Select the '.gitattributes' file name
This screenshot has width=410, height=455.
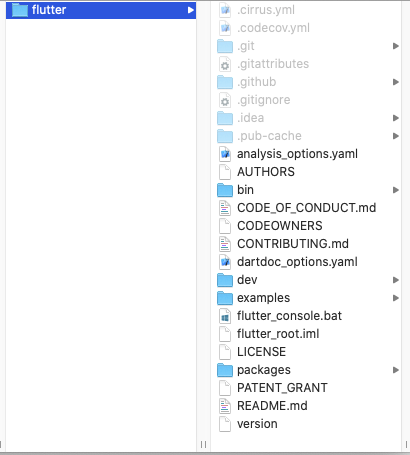click(273, 64)
